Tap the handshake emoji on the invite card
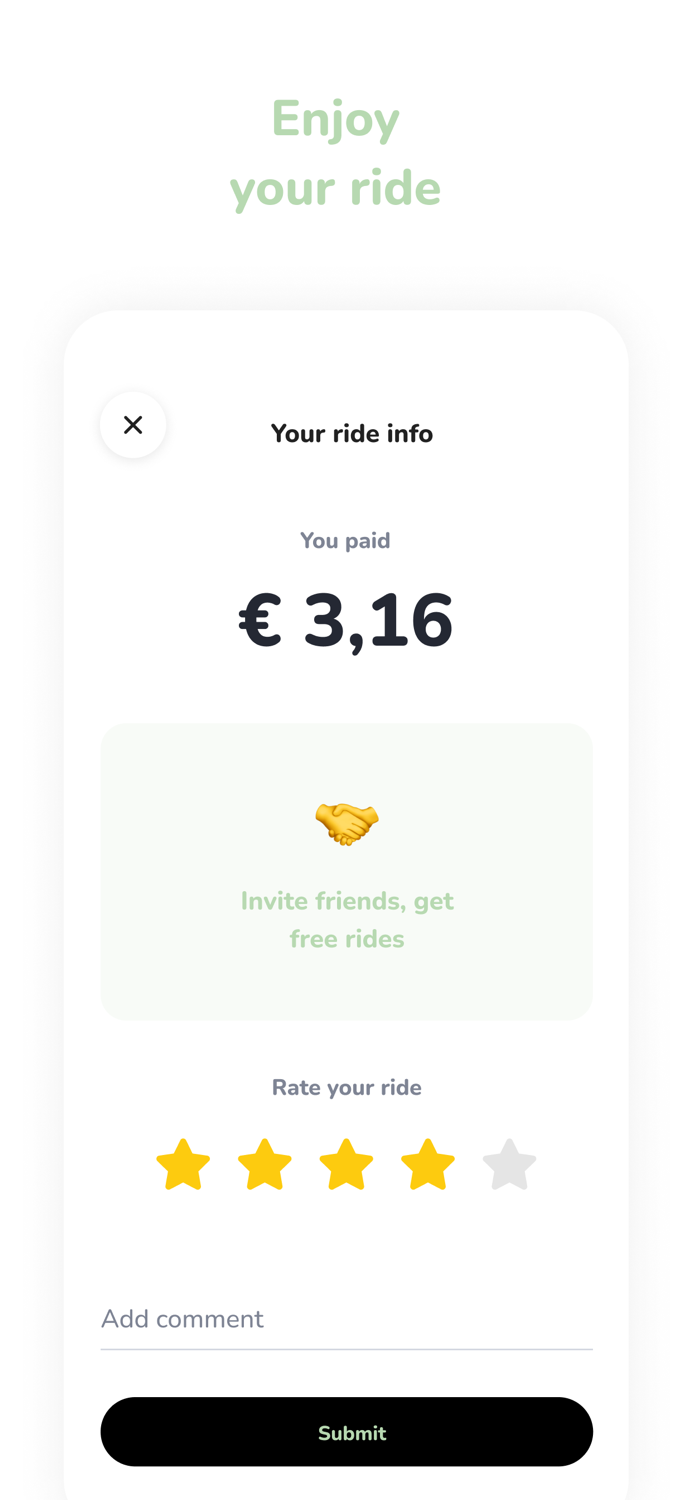 [347, 823]
